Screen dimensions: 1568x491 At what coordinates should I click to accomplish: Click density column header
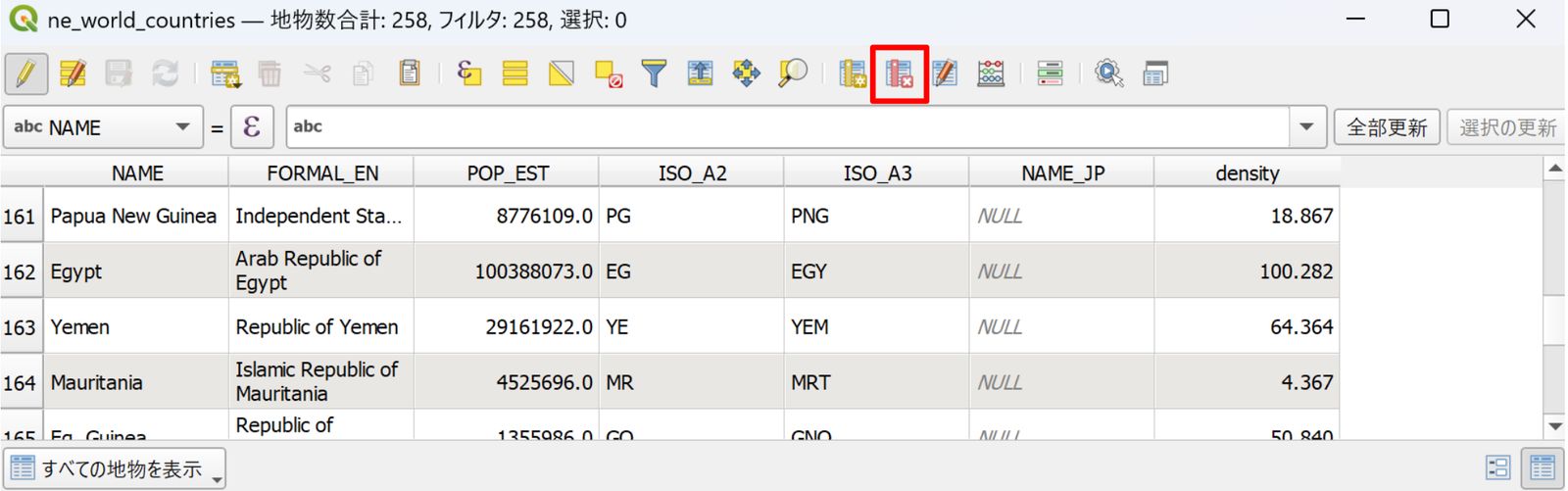click(x=1248, y=173)
